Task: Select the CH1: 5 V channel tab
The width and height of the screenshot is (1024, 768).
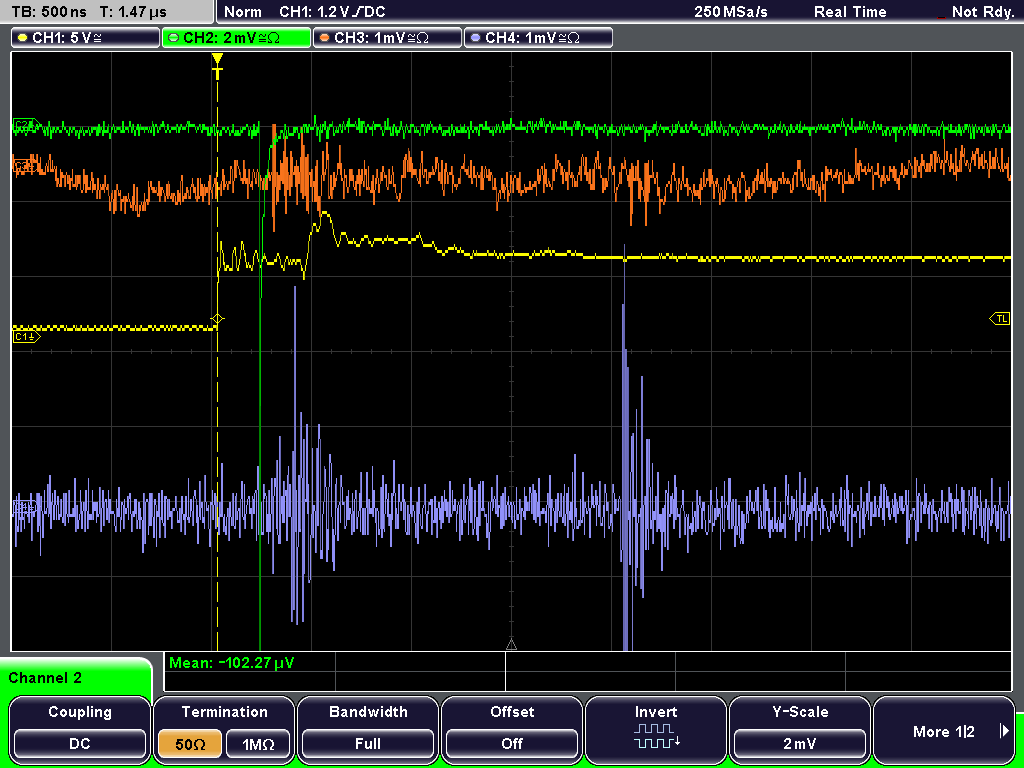Action: 86,38
